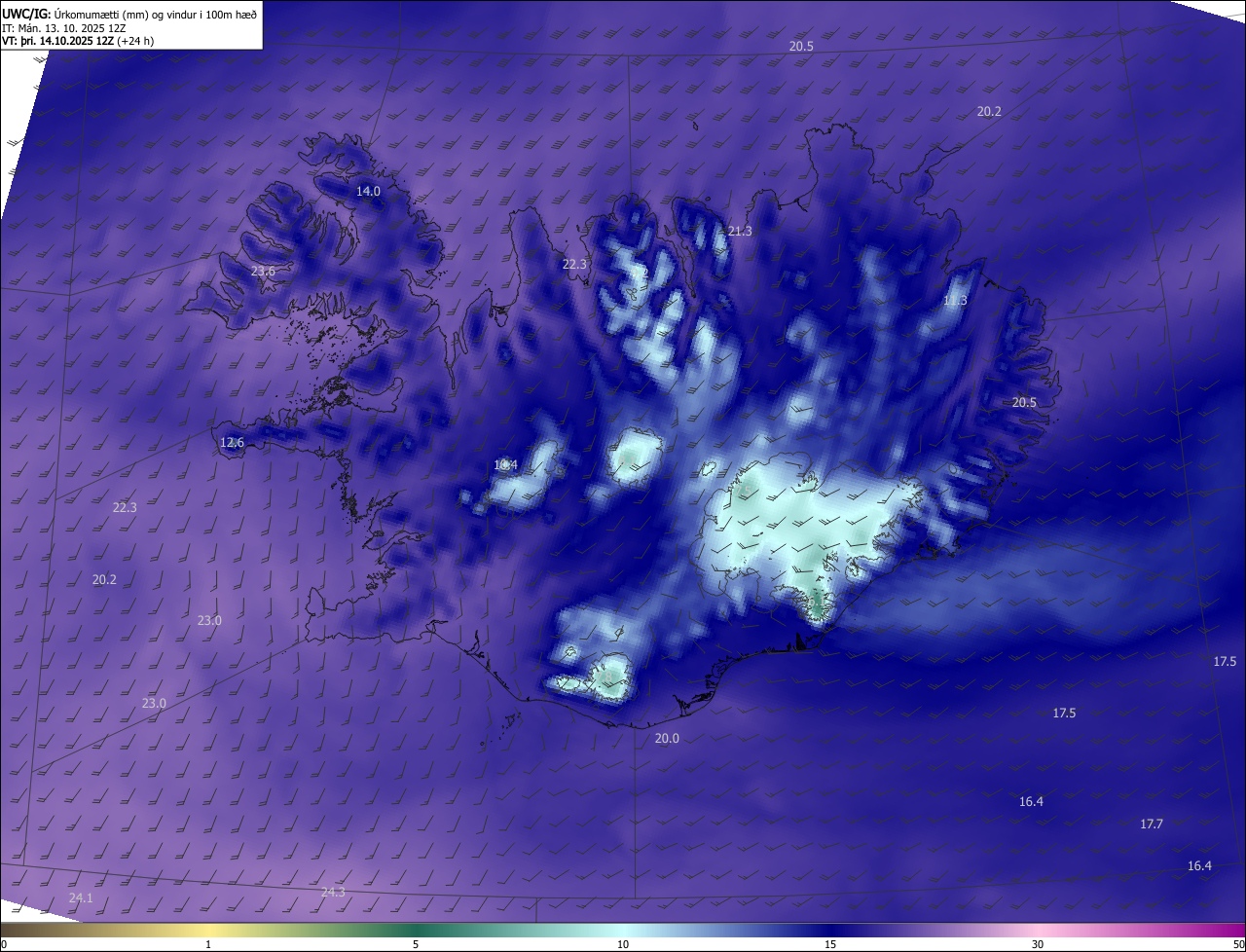Click the 21.3 wind value label
The height and width of the screenshot is (952, 1246).
click(740, 232)
